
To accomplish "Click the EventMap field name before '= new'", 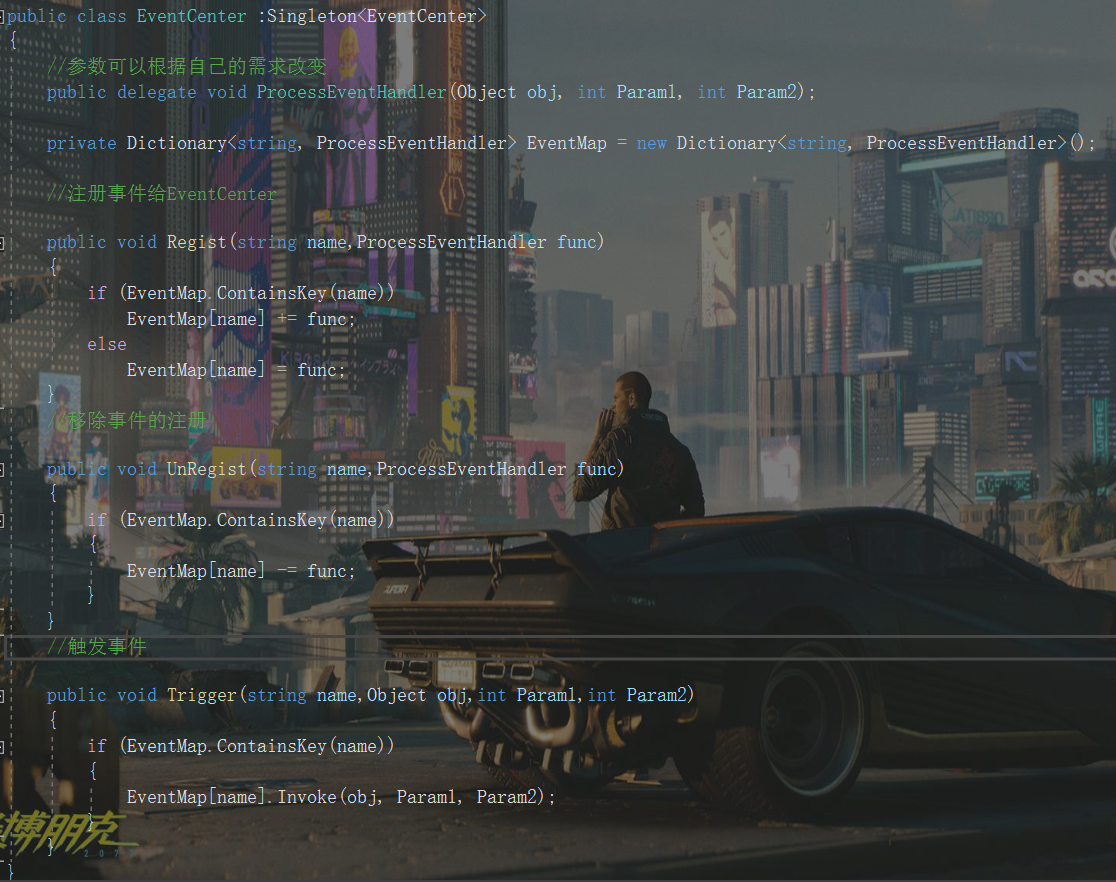I will pyautogui.click(x=567, y=144).
